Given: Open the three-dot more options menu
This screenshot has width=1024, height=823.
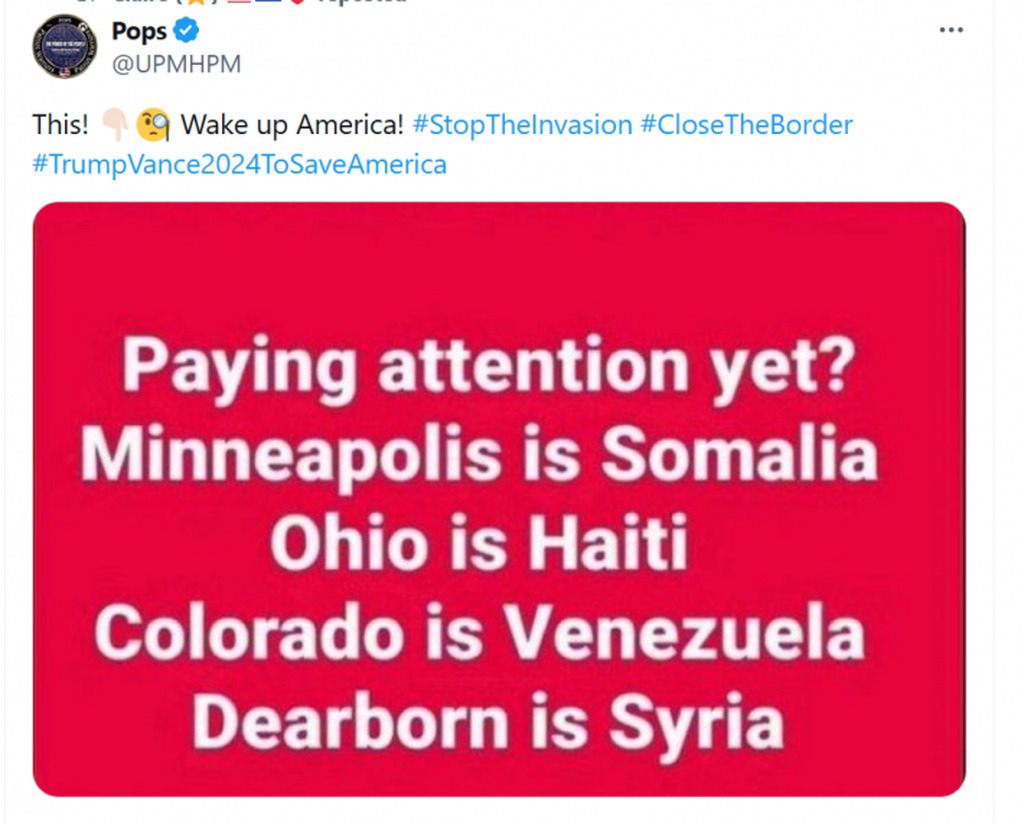Looking at the screenshot, I should 951,31.
